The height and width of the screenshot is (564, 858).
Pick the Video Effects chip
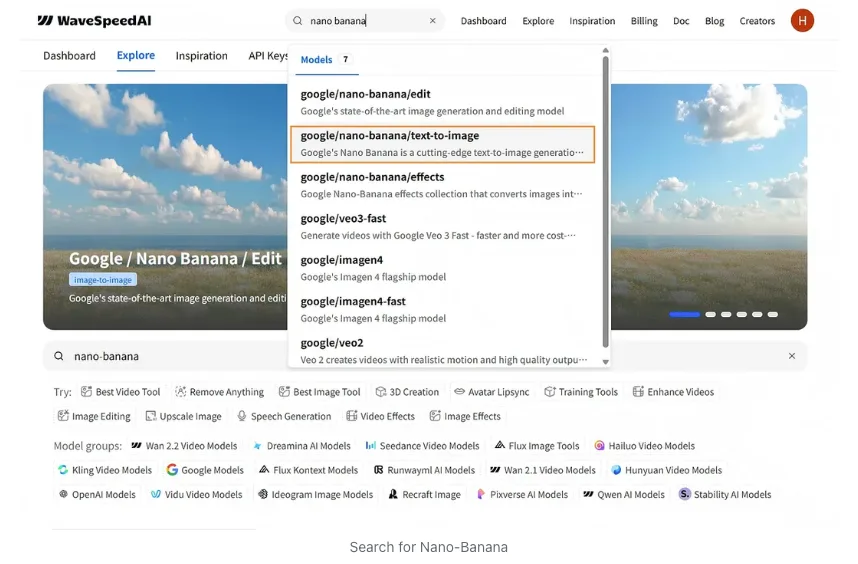380,416
